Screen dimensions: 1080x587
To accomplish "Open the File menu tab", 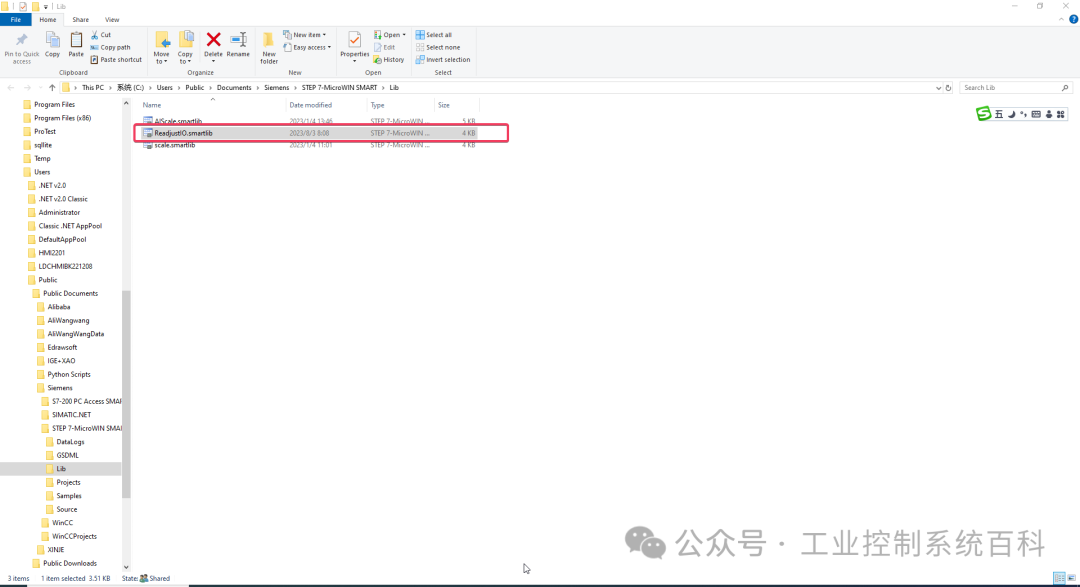I will (x=15, y=19).
